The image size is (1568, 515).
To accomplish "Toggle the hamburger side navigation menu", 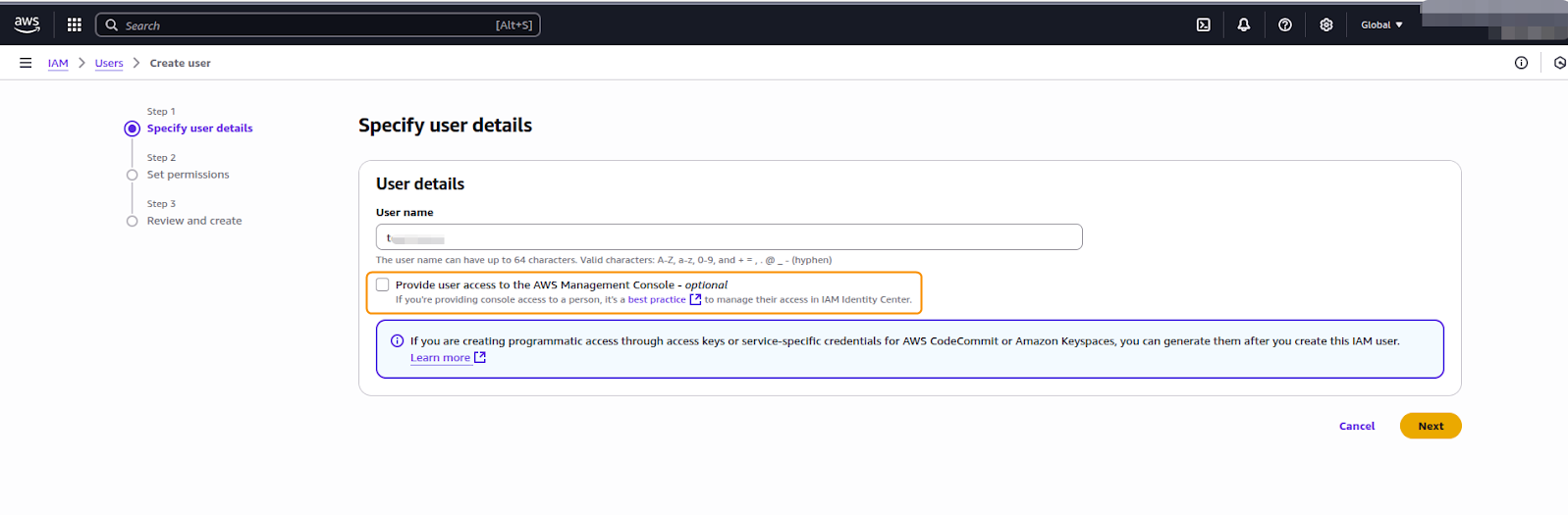I will tap(26, 63).
